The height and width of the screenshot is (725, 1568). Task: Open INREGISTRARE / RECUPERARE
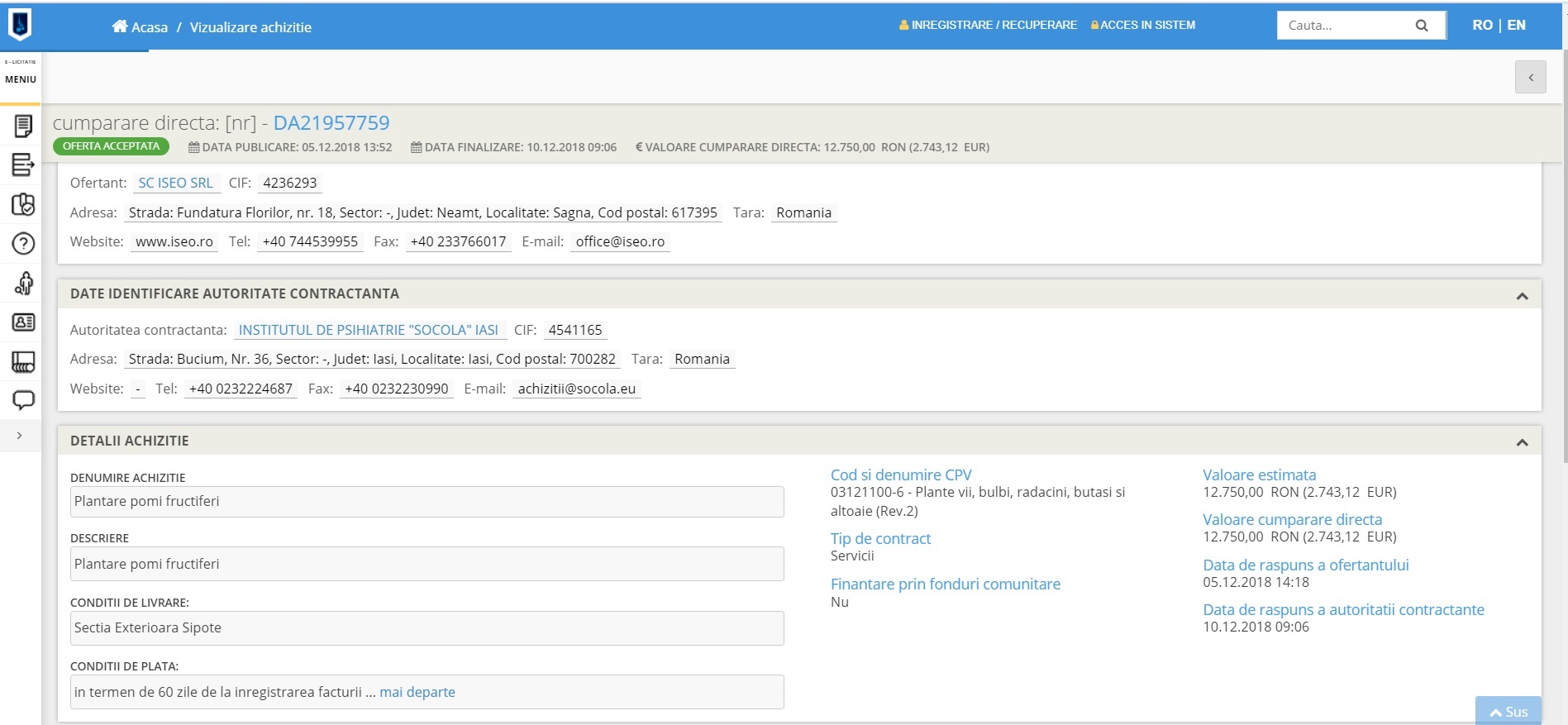994,26
